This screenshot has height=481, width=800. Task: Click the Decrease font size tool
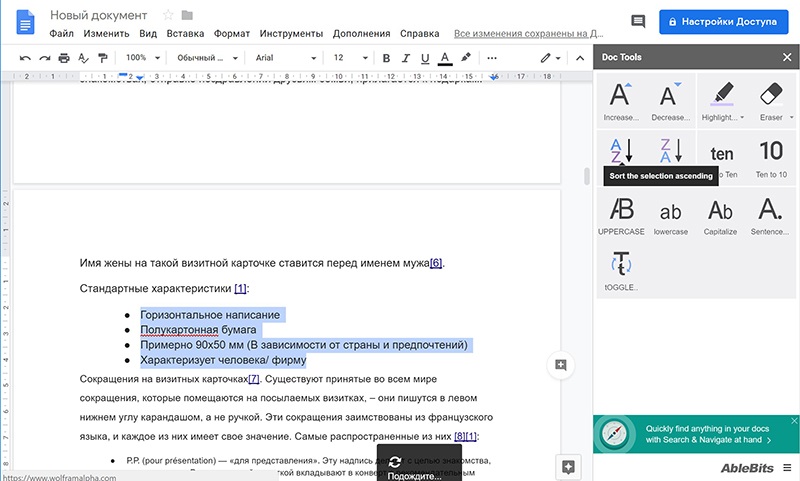click(x=670, y=102)
